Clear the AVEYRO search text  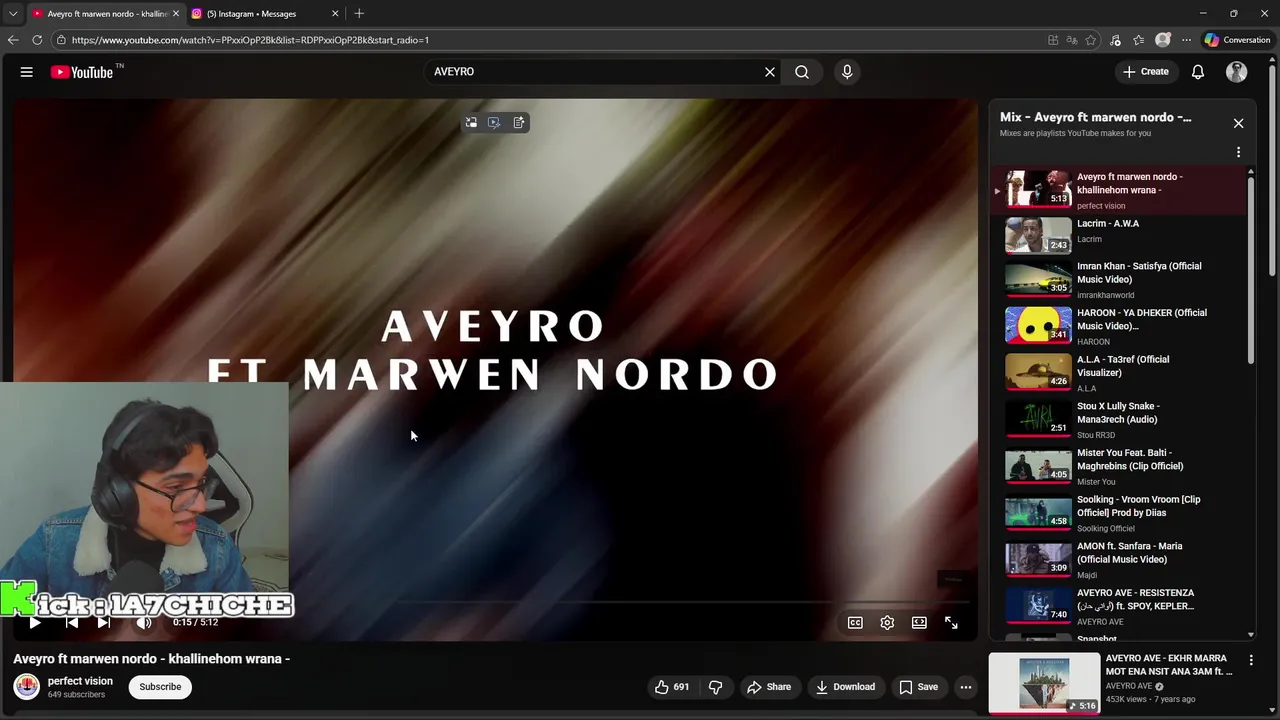[770, 72]
